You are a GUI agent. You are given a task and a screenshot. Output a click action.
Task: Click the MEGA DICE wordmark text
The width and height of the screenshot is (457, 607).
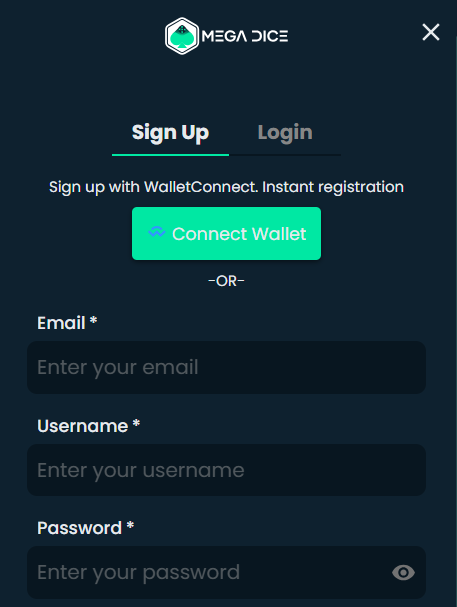245,36
